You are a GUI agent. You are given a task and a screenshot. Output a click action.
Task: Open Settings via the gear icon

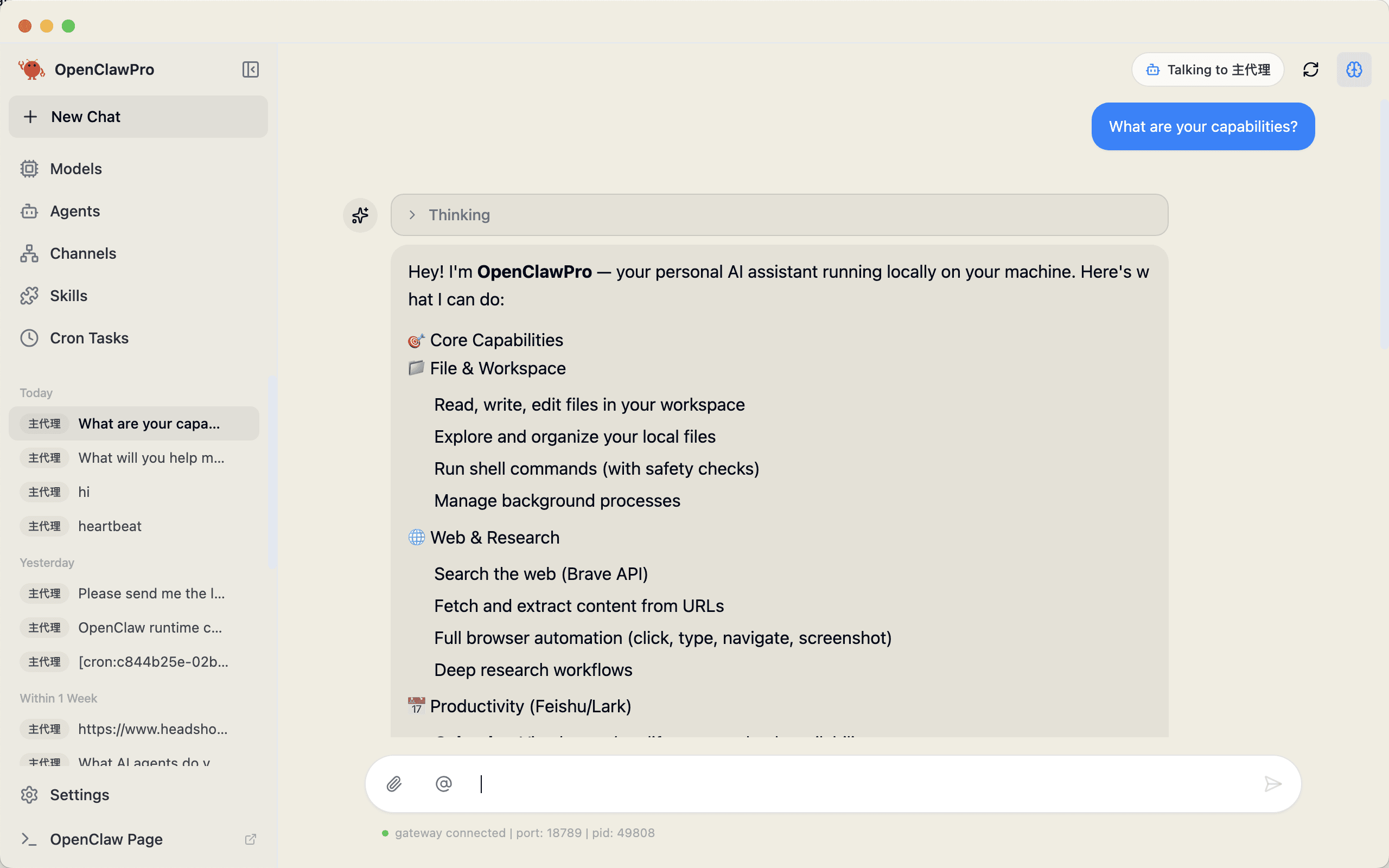[30, 795]
